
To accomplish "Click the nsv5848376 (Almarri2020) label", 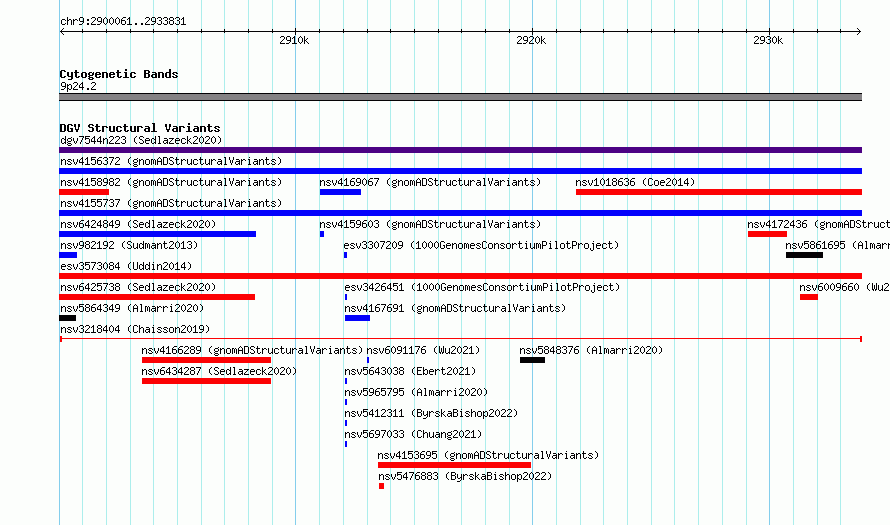I will (x=591, y=350).
